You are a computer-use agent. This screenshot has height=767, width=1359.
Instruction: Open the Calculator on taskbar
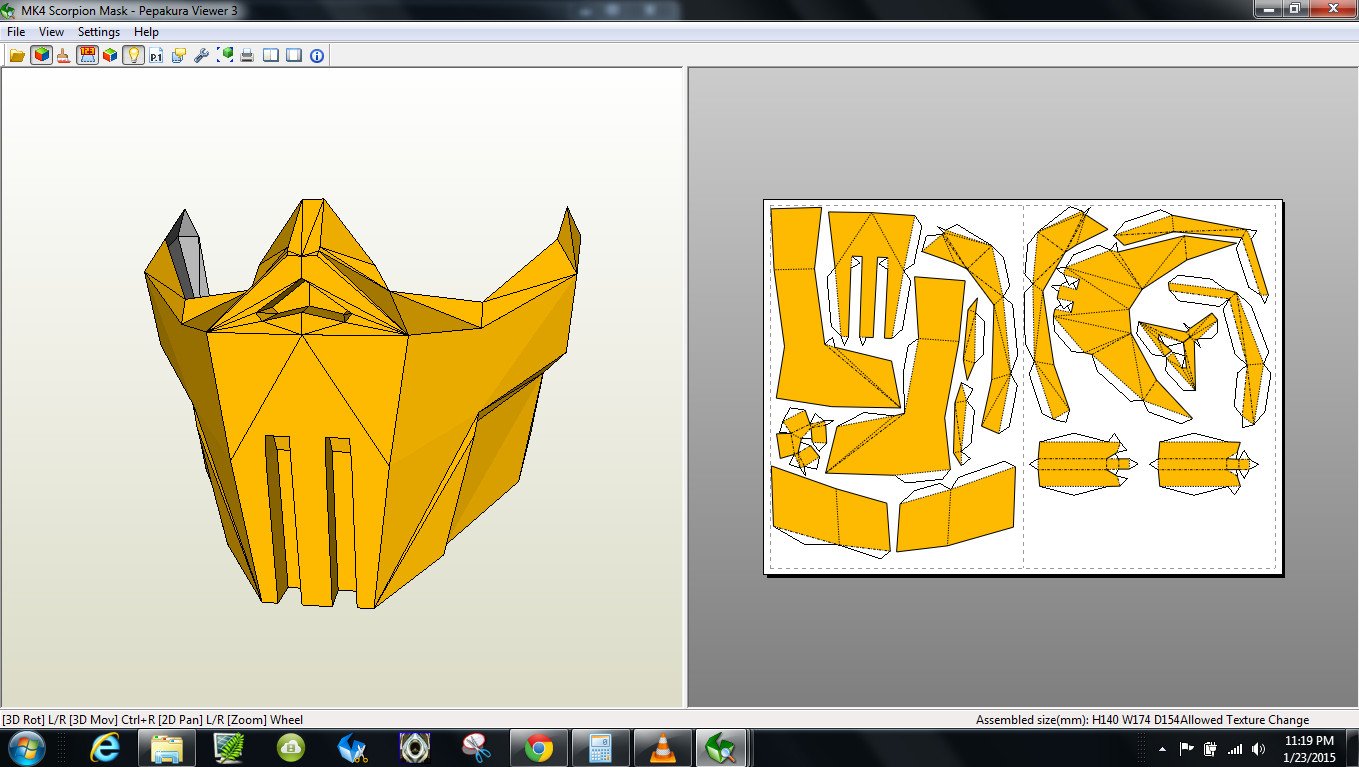pyautogui.click(x=600, y=748)
